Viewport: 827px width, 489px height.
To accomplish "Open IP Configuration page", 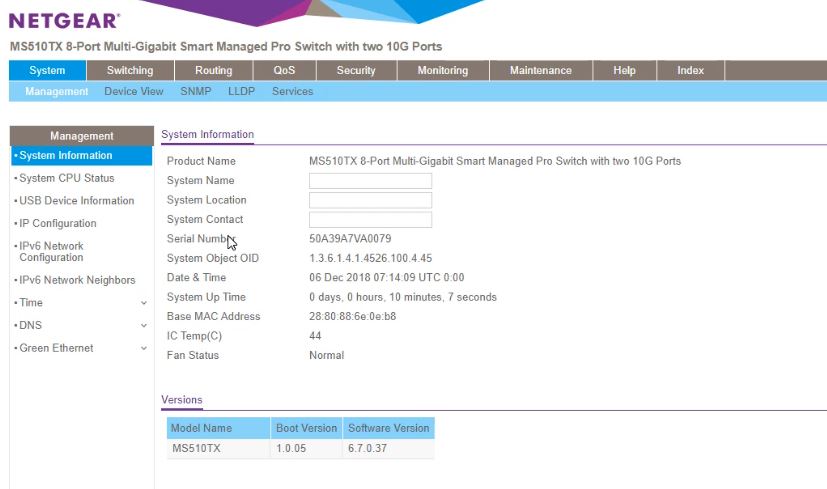I will 57,223.
